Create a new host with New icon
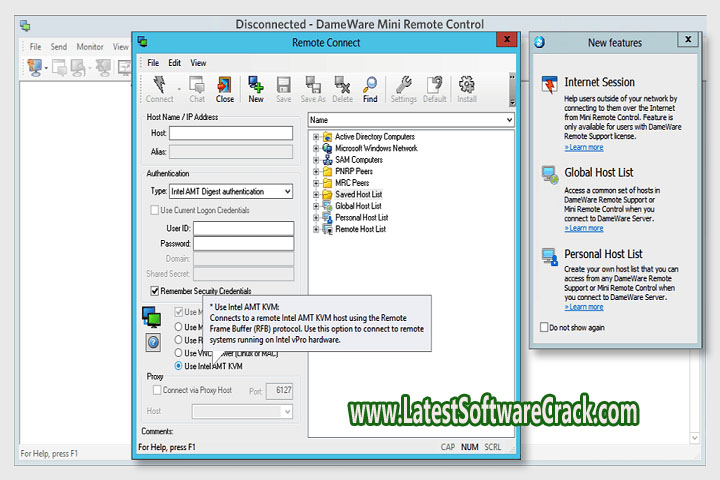Viewport: 720px width, 480px height. point(256,87)
